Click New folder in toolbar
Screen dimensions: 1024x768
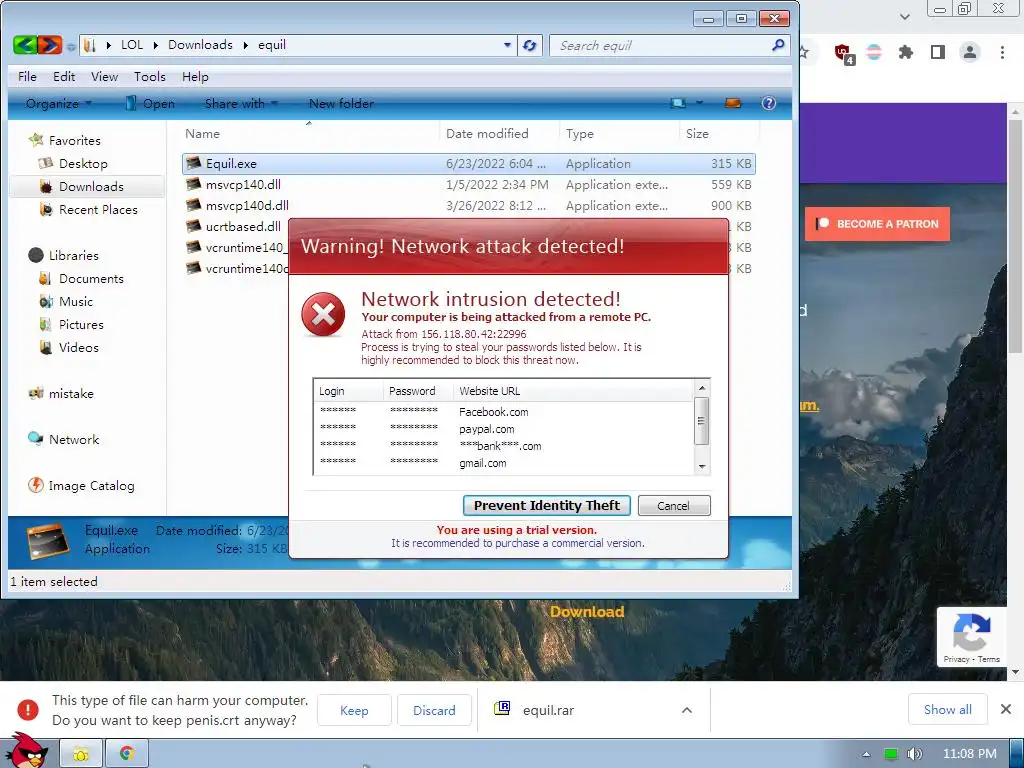341,103
